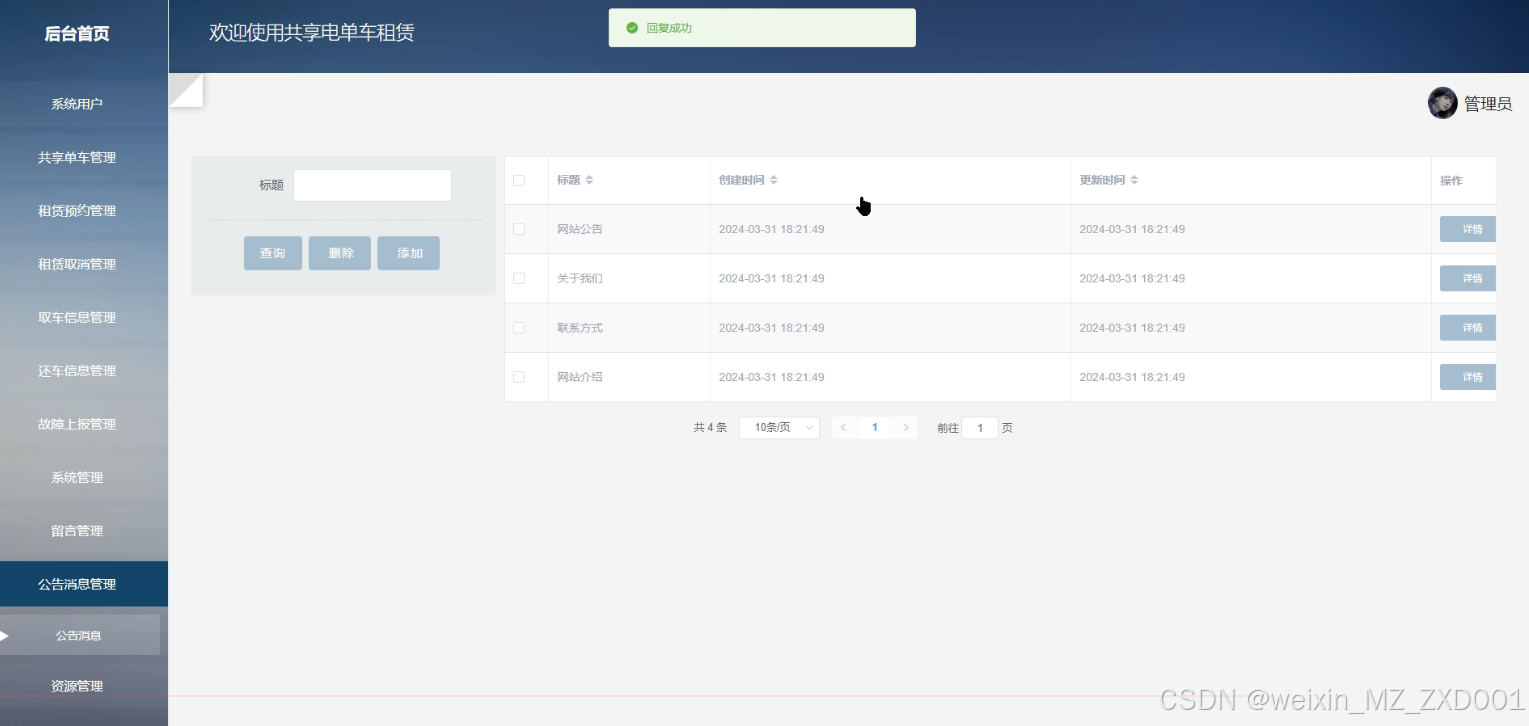The height and width of the screenshot is (726, 1529).
Task: Open 详情 for 网站介绍 row
Action: click(x=1468, y=377)
